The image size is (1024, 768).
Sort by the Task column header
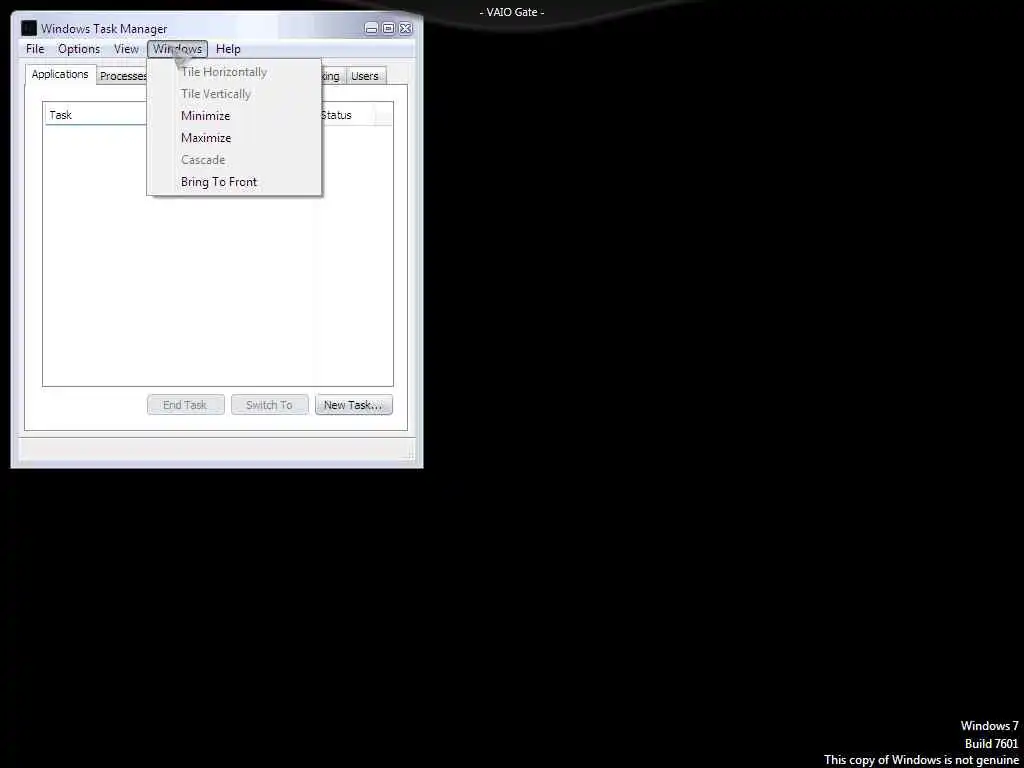(97, 116)
